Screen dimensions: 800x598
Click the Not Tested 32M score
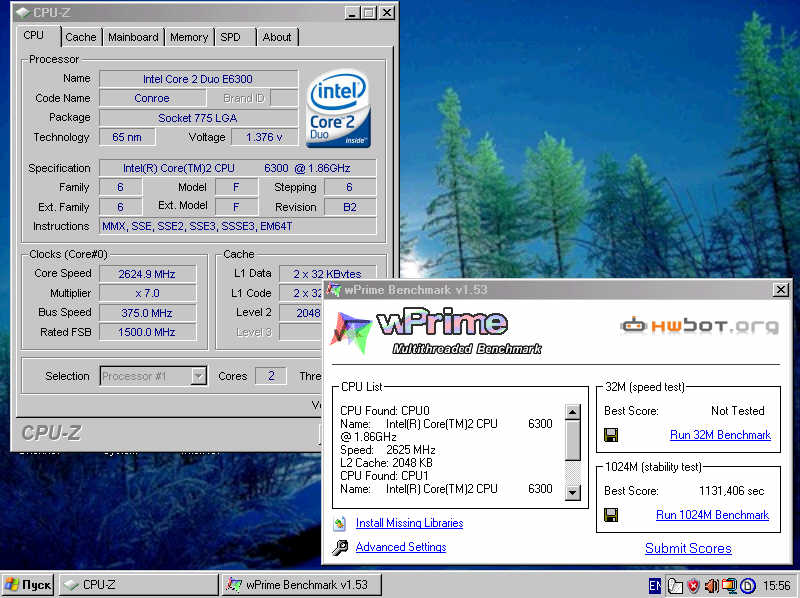pyautogui.click(x=738, y=411)
